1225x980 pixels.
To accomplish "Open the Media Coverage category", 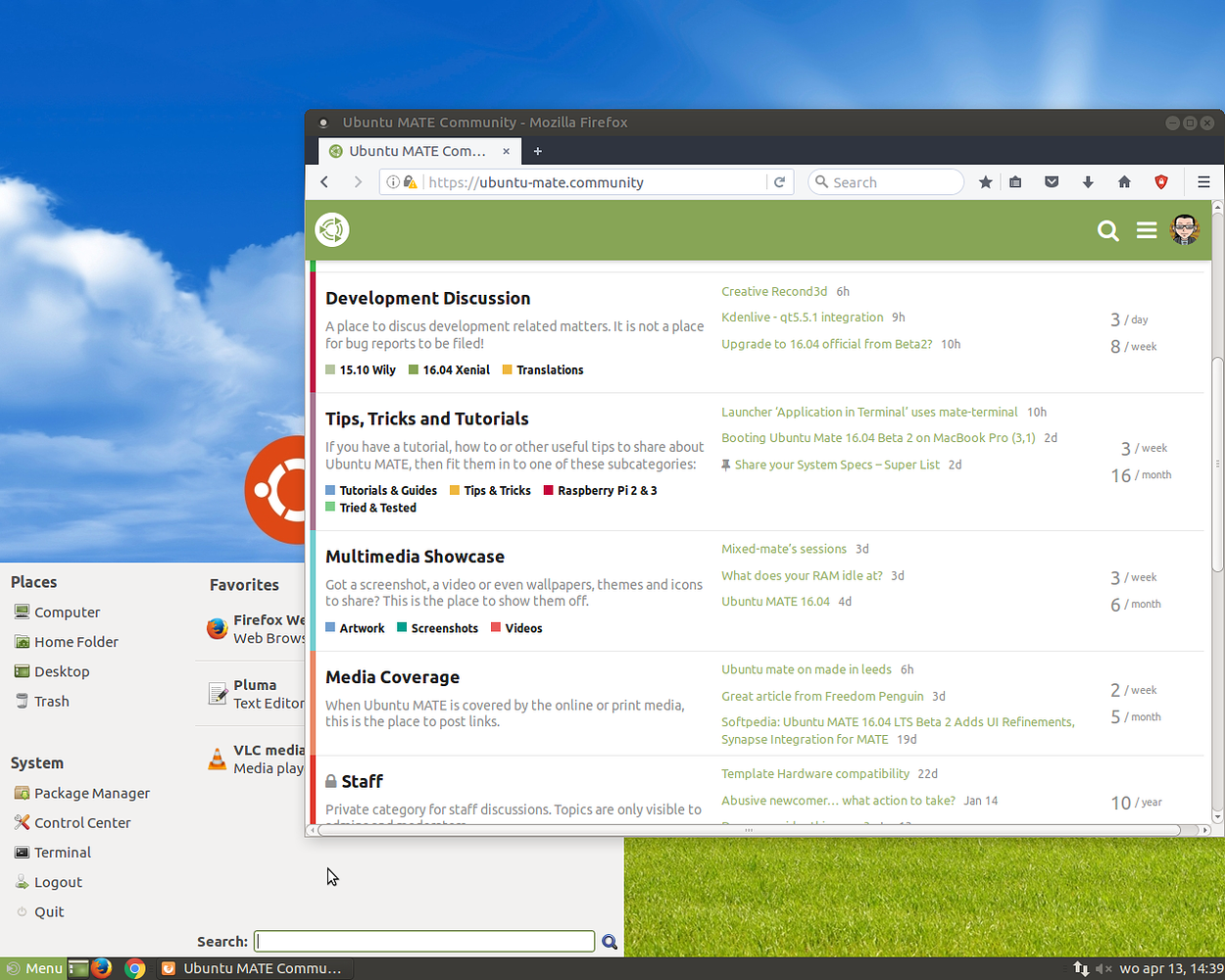I will click(x=392, y=677).
